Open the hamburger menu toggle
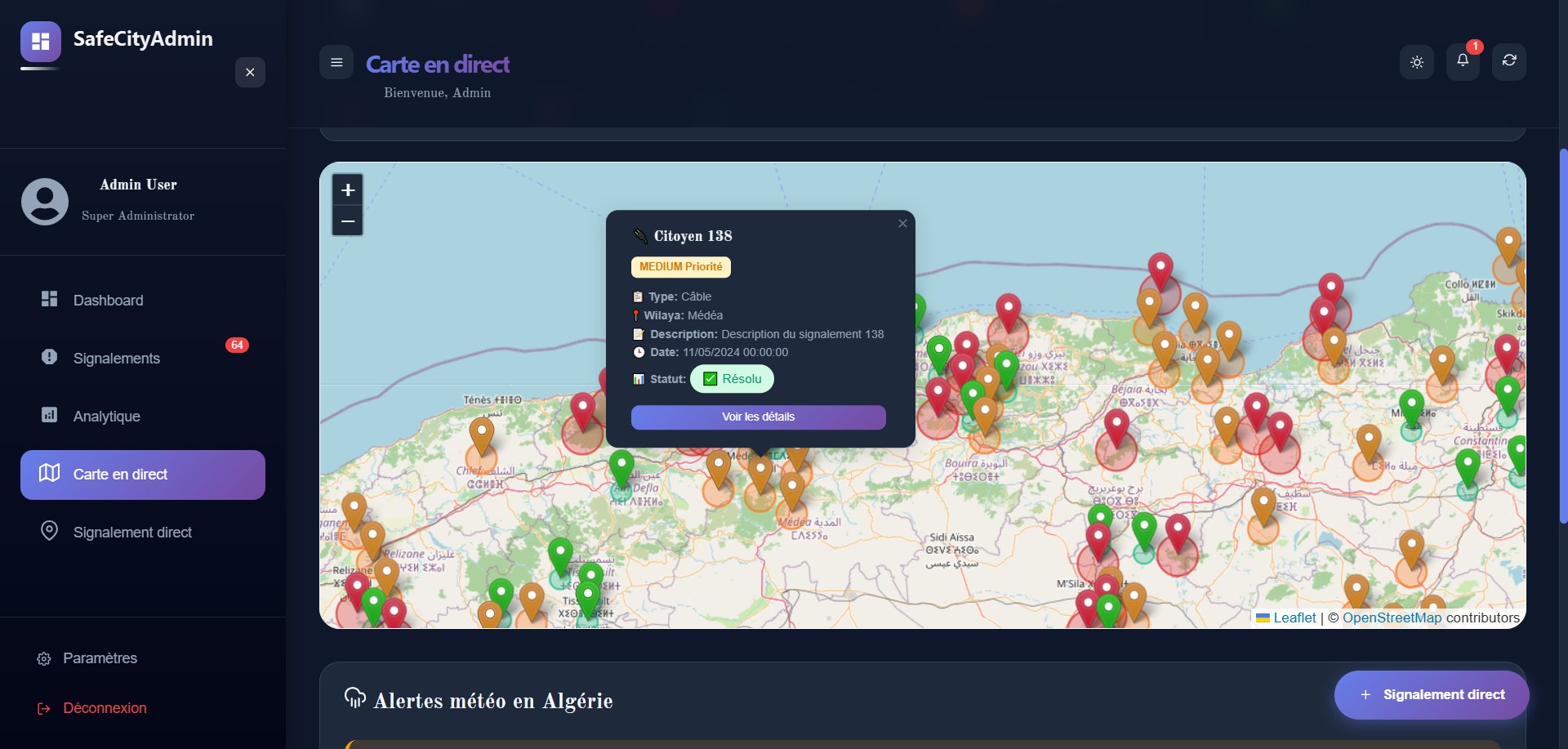 [x=336, y=62]
